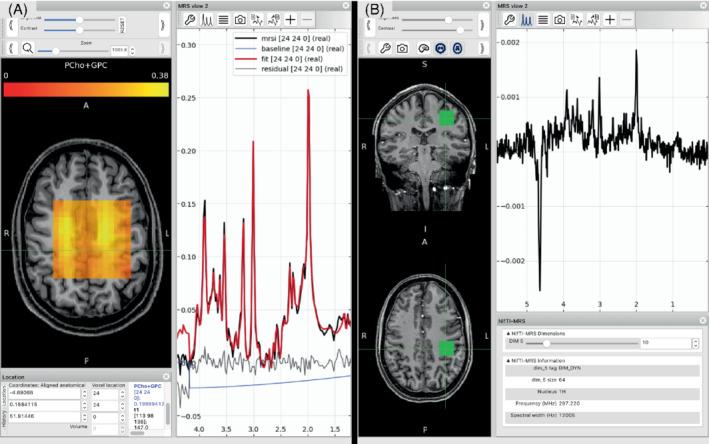Click the Zoom value stepper arrows in panel A
Image resolution: width=709 pixels, height=444 pixels.
click(x=132, y=51)
